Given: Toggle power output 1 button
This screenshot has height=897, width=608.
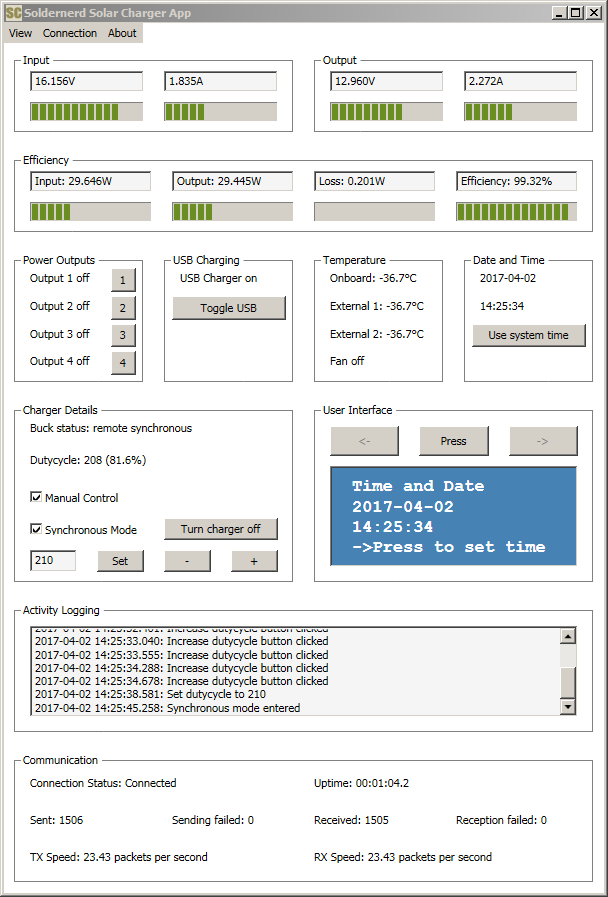Looking at the screenshot, I should pyautogui.click(x=123, y=280).
